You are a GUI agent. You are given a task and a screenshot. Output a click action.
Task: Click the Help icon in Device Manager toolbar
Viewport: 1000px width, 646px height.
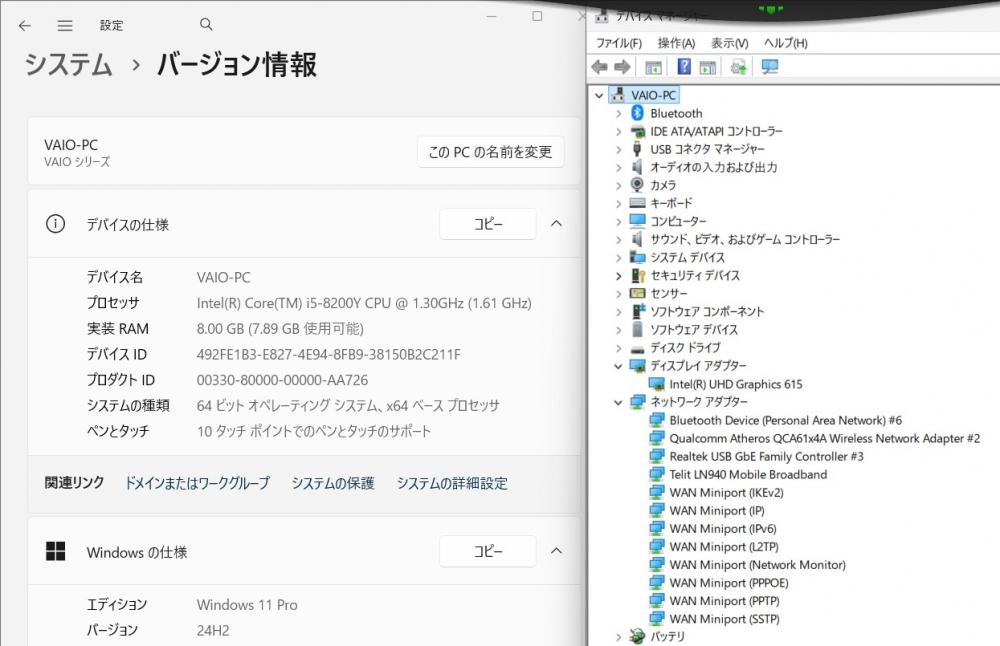684,67
